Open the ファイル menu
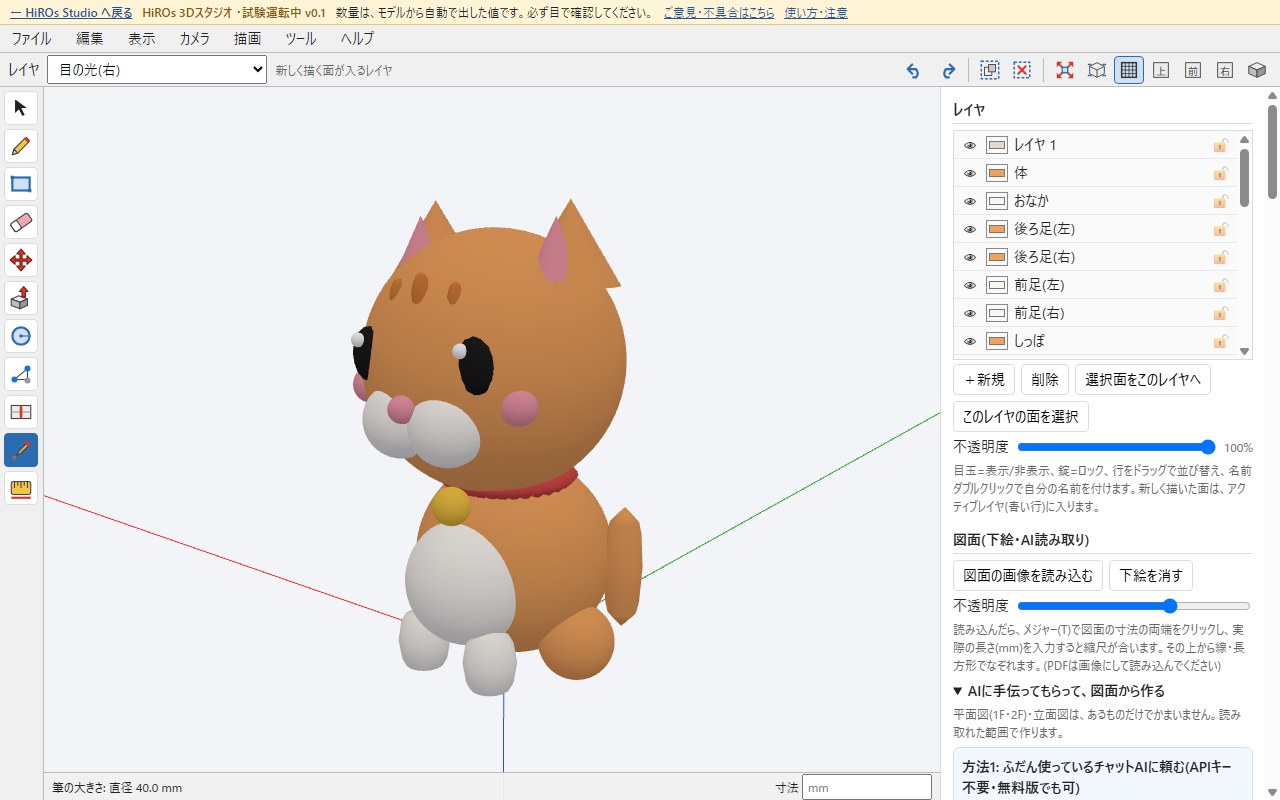 (31, 39)
